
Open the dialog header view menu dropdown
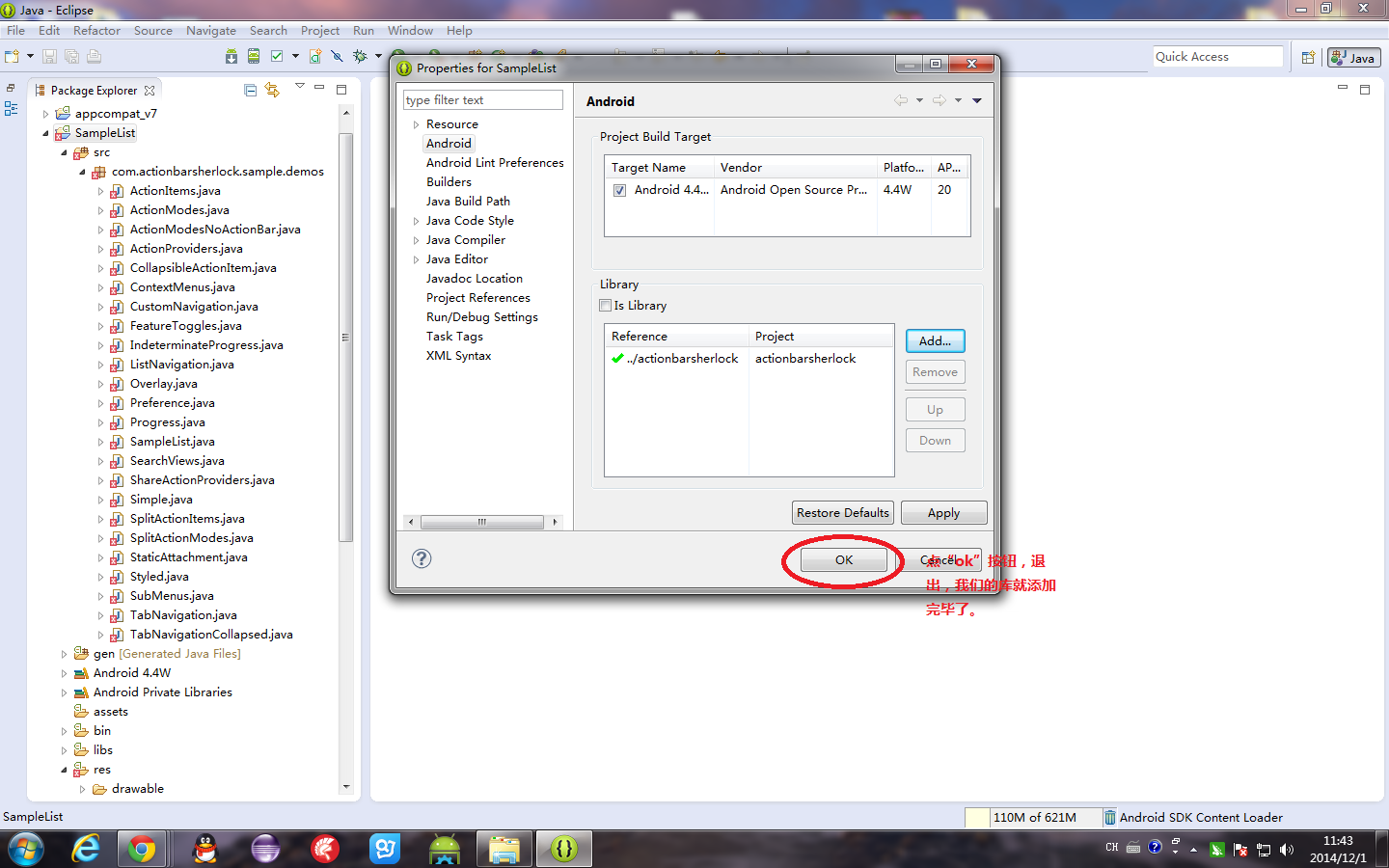977,100
